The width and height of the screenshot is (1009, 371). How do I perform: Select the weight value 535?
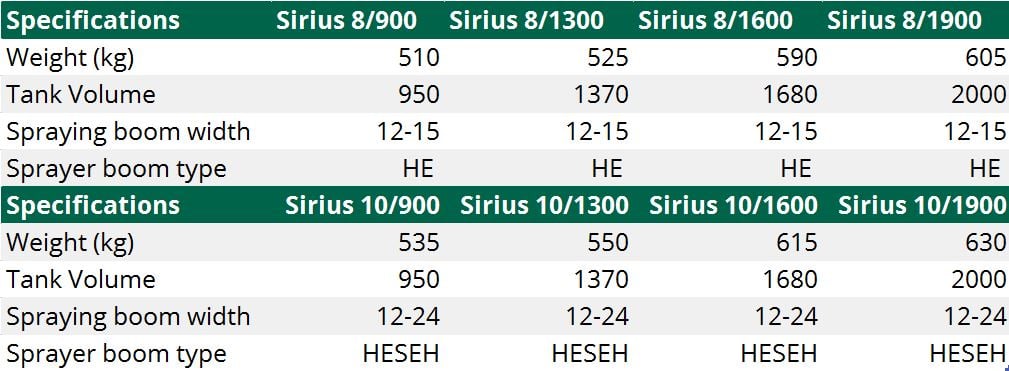pos(419,242)
